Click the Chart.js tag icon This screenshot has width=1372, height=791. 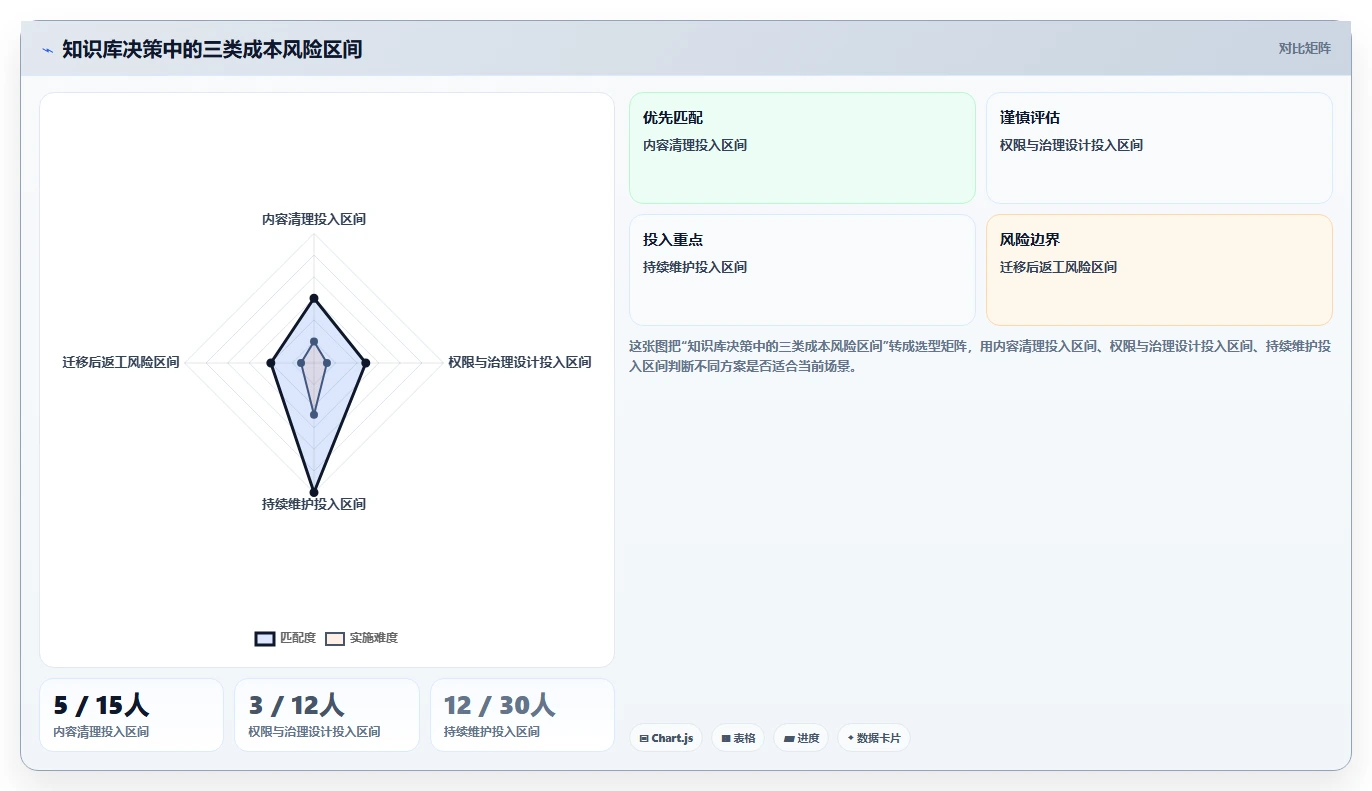644,738
